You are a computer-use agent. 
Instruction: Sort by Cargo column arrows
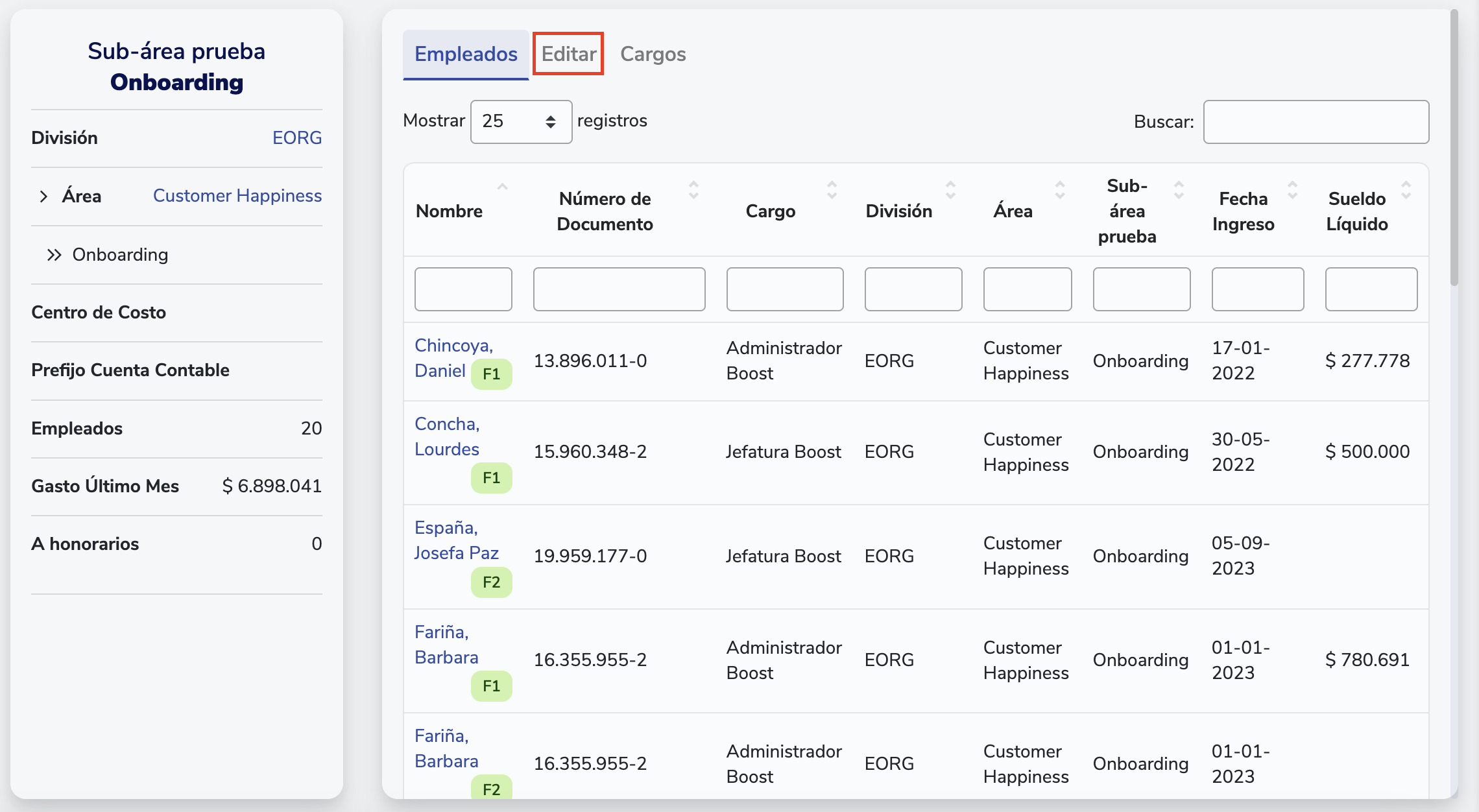(x=832, y=190)
